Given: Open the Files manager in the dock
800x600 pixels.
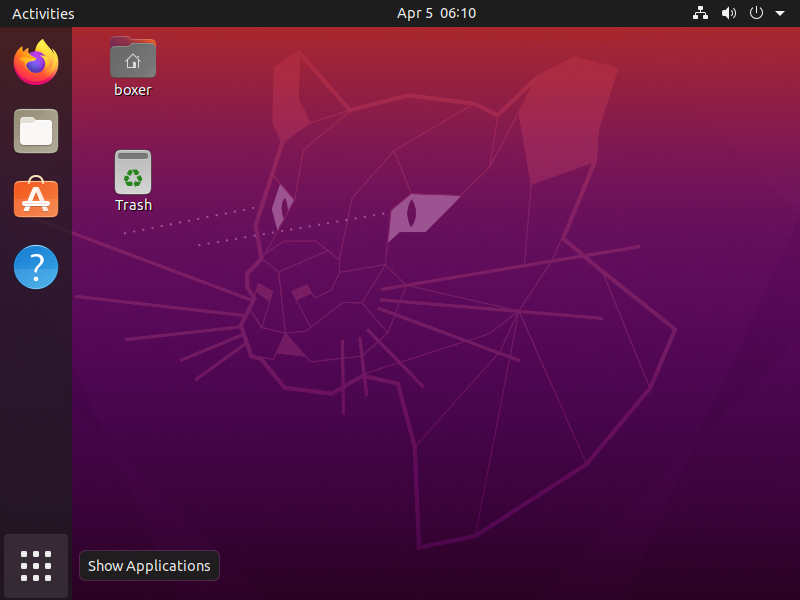Looking at the screenshot, I should pos(36,131).
